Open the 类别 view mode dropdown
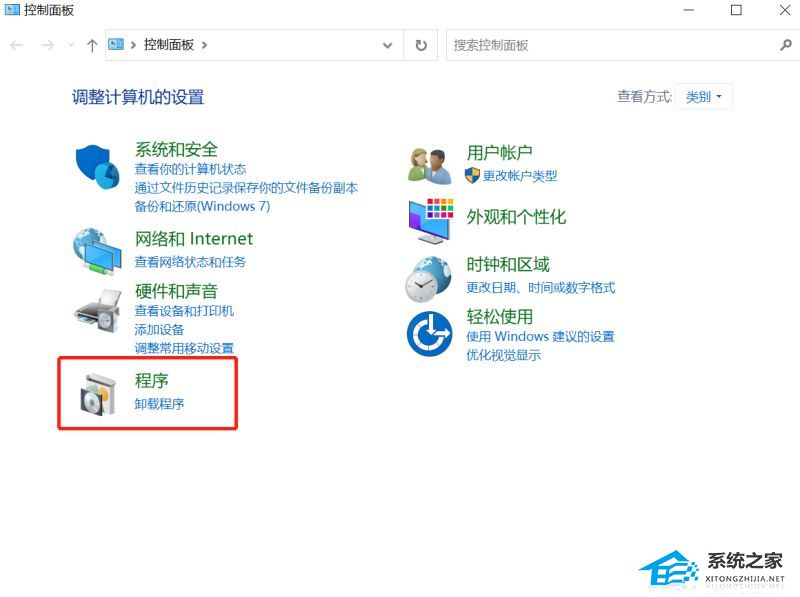 click(x=704, y=96)
